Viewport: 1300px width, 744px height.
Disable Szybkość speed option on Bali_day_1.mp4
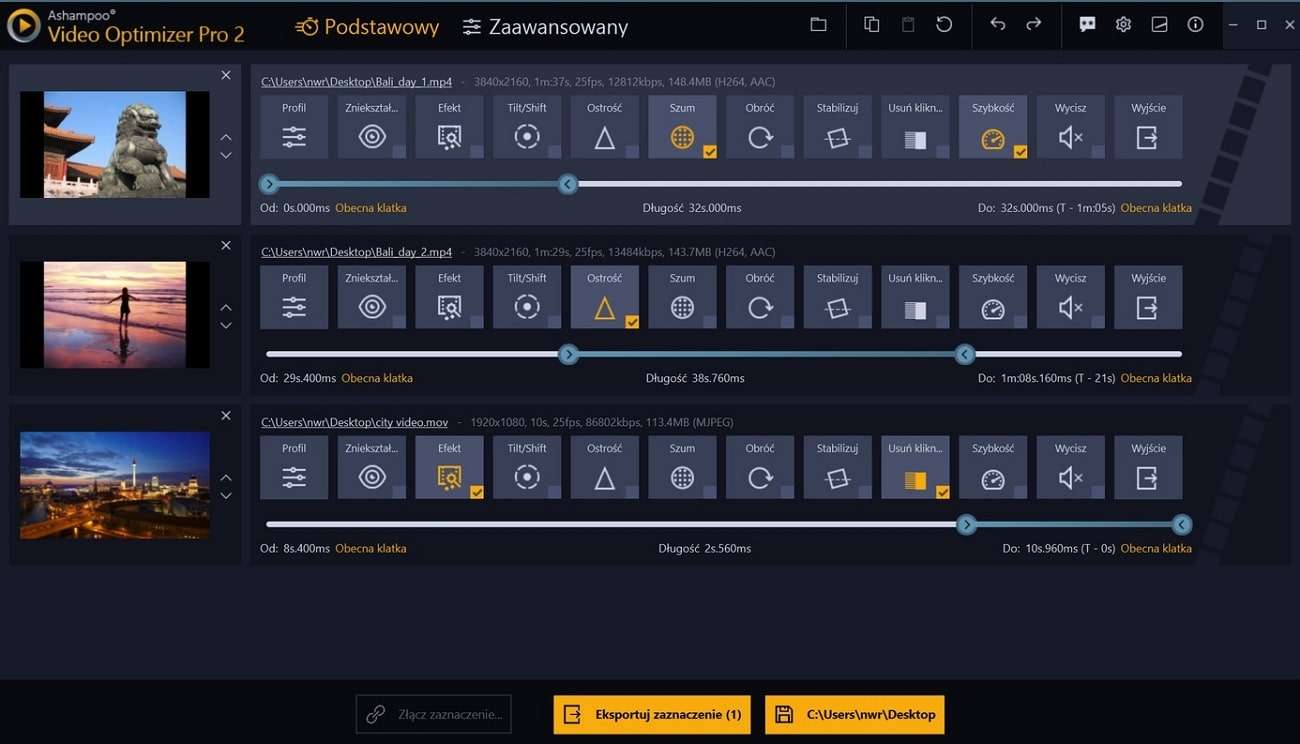pyautogui.click(x=1020, y=152)
